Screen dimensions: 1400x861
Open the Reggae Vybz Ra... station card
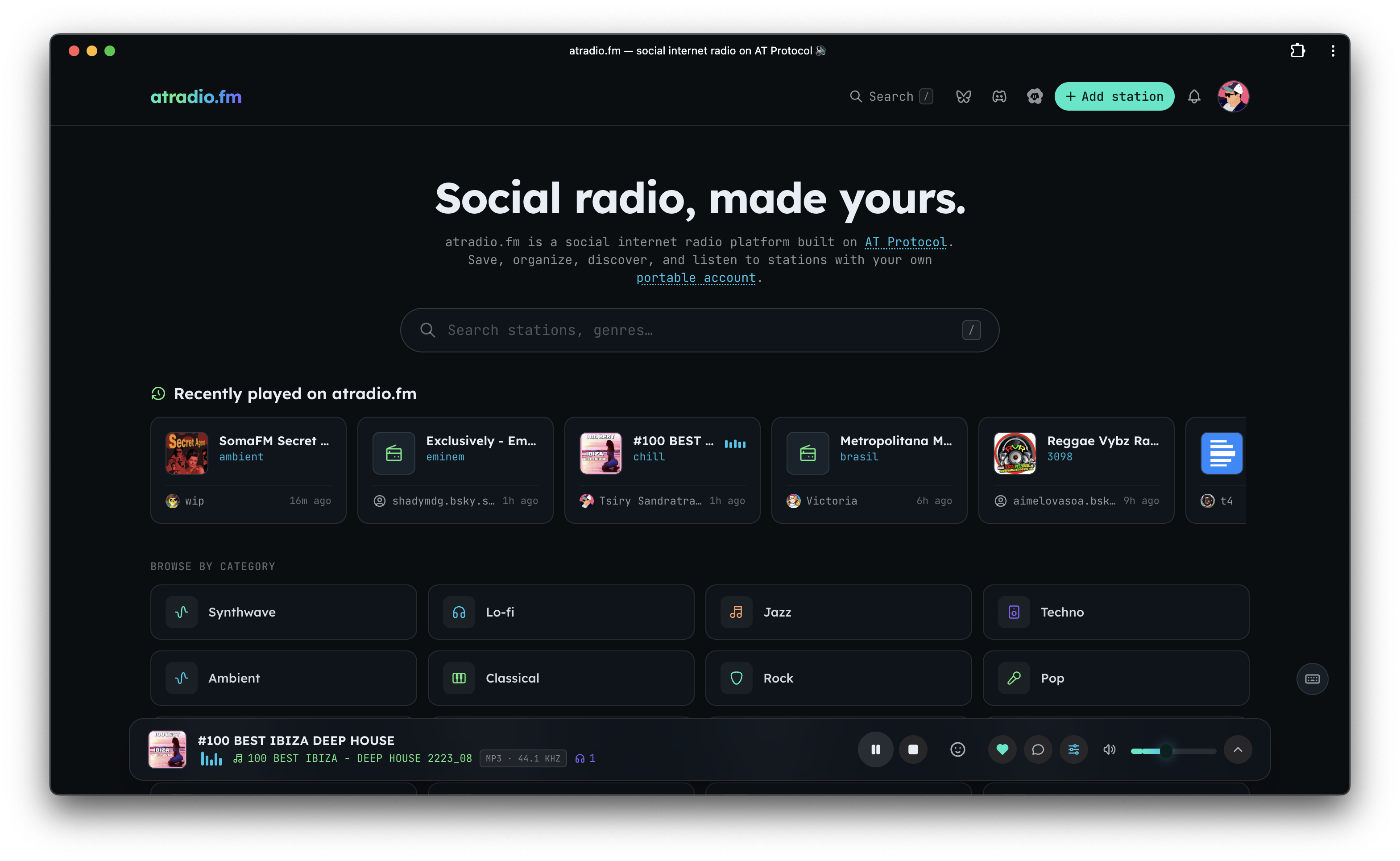click(1076, 470)
